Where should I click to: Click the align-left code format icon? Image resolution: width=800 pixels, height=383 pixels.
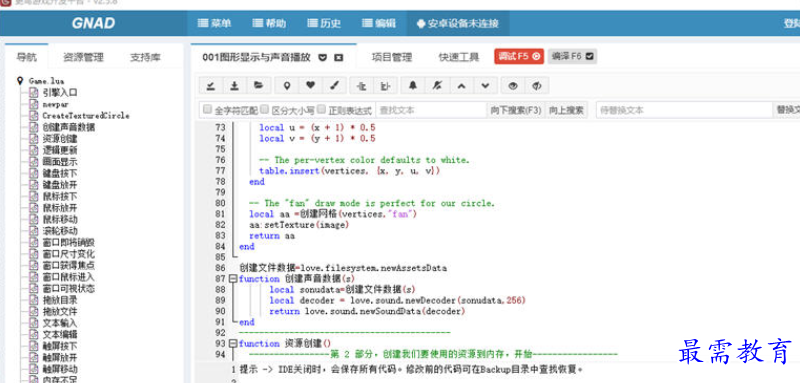pos(362,86)
